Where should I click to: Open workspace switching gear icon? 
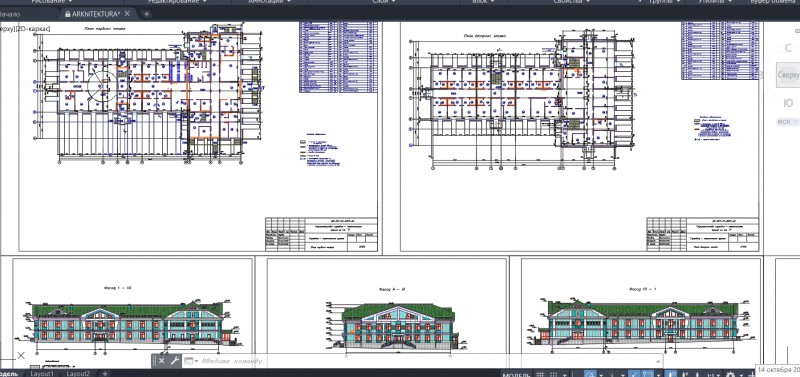(x=730, y=374)
